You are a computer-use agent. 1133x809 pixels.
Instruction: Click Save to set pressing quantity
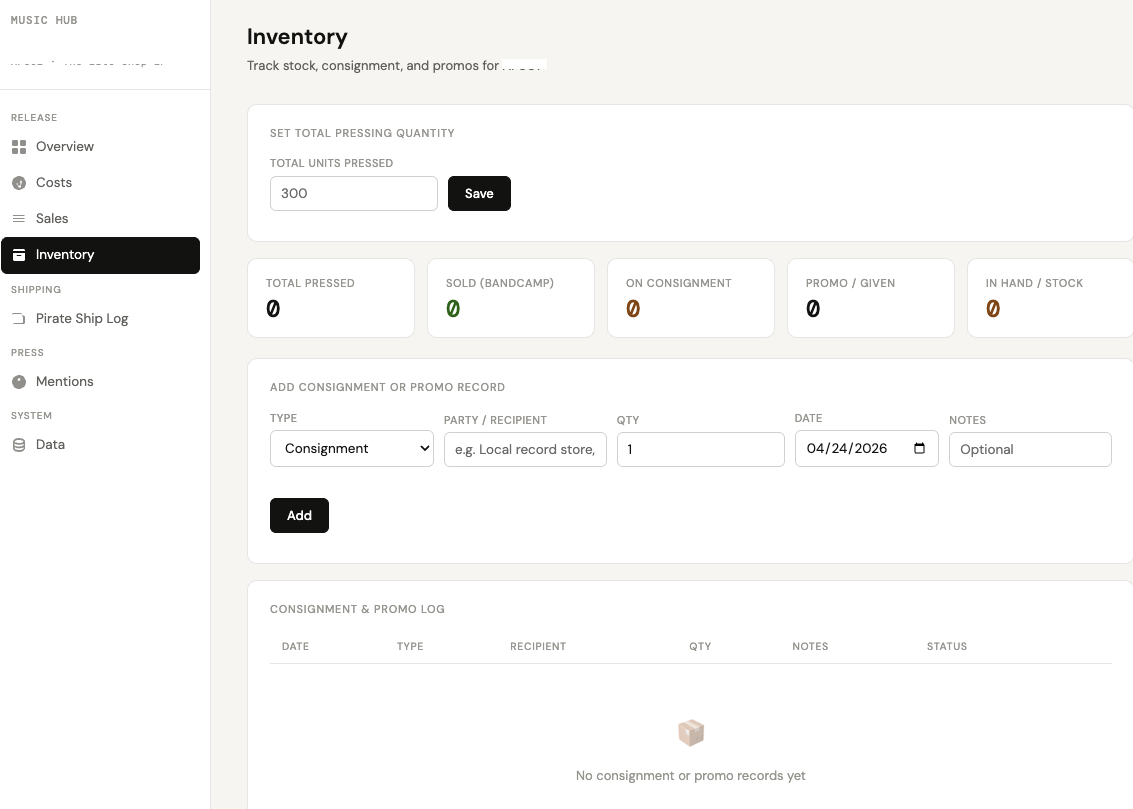coord(479,193)
